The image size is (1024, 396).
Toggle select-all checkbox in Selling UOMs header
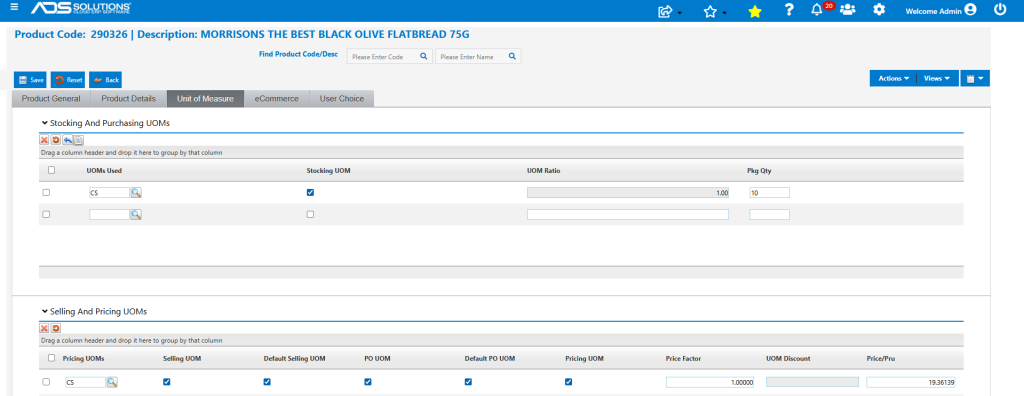pos(52,358)
